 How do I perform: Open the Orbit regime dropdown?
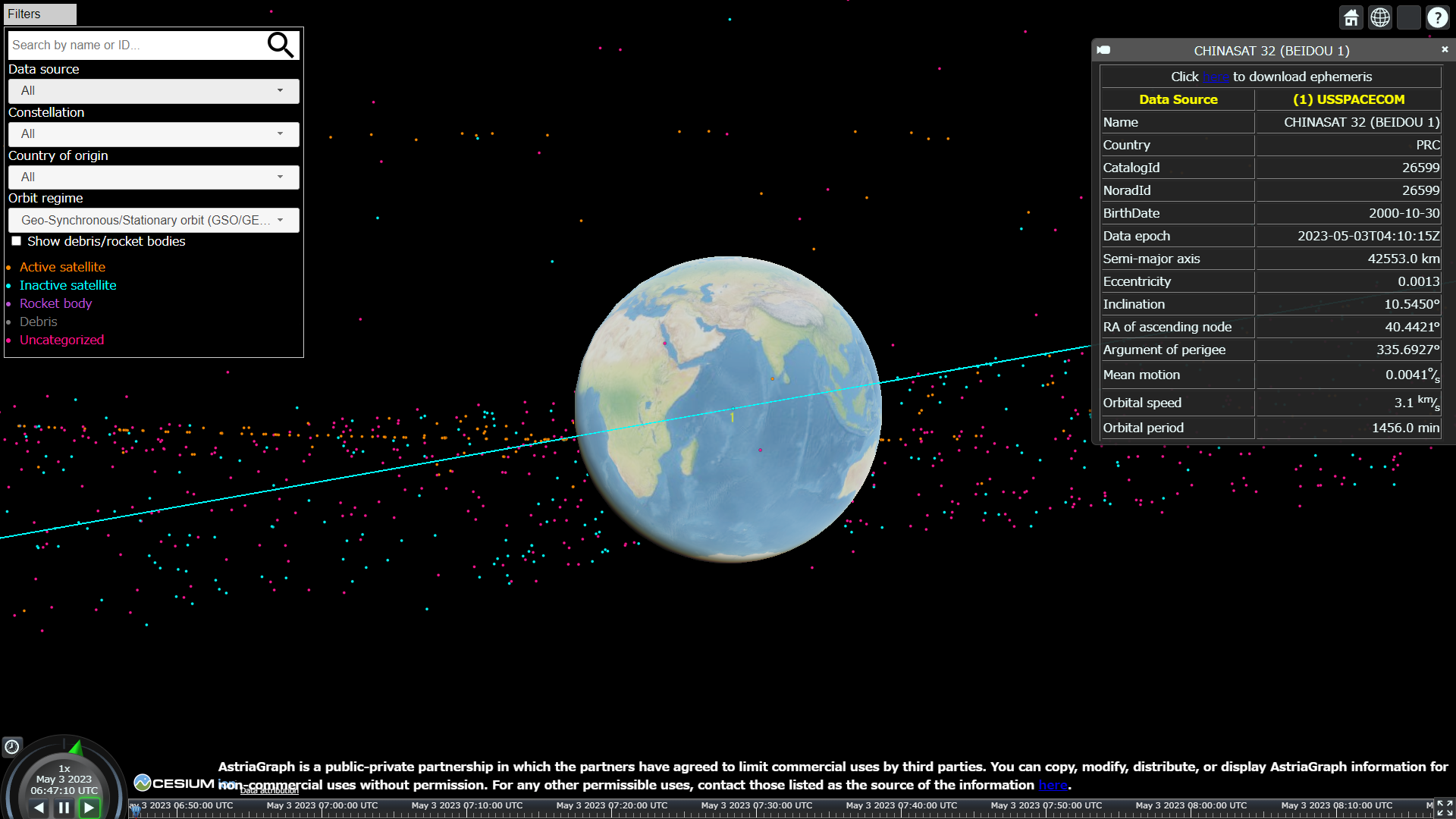pos(154,221)
